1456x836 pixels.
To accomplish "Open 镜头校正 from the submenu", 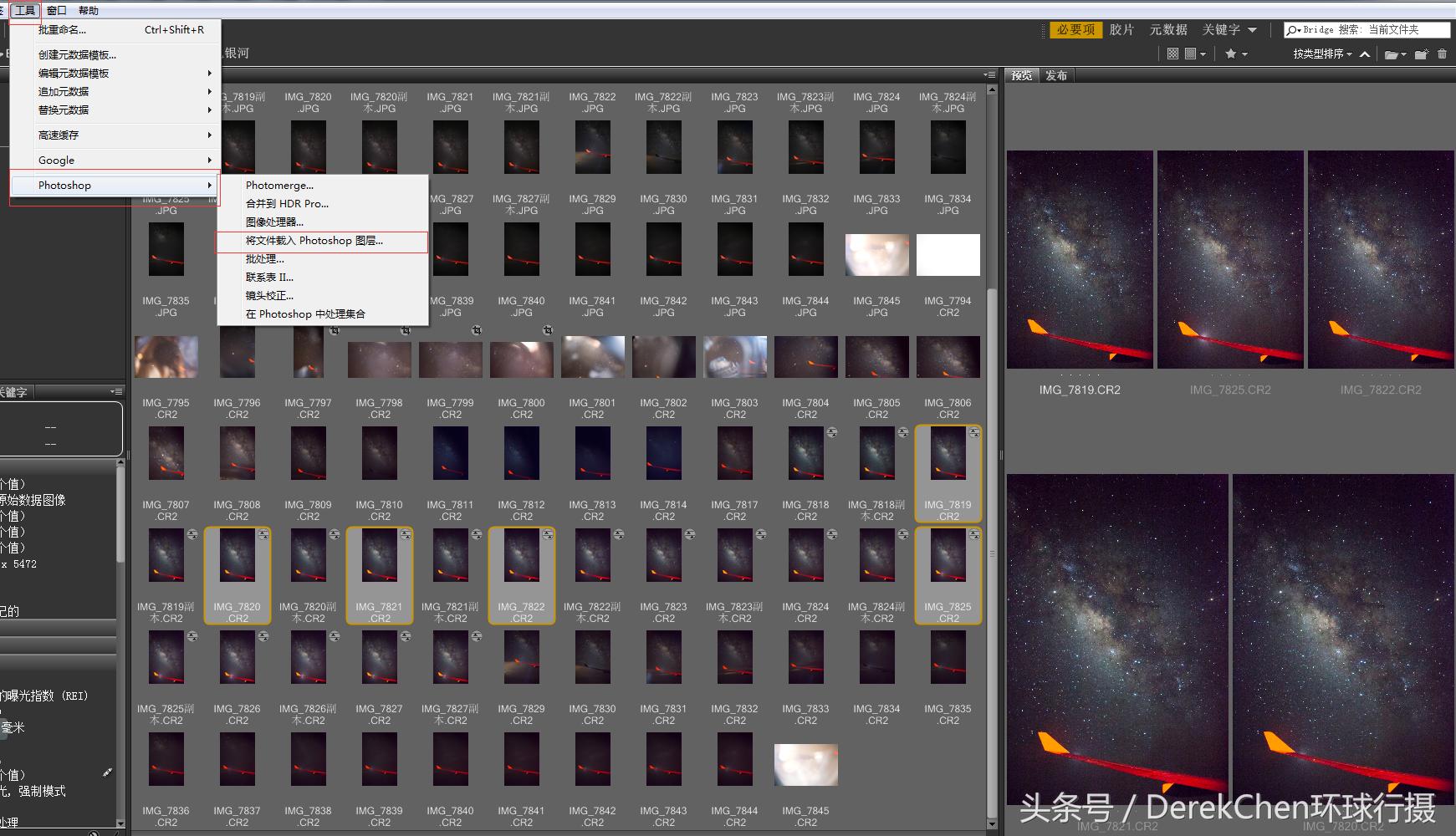I will click(x=323, y=296).
